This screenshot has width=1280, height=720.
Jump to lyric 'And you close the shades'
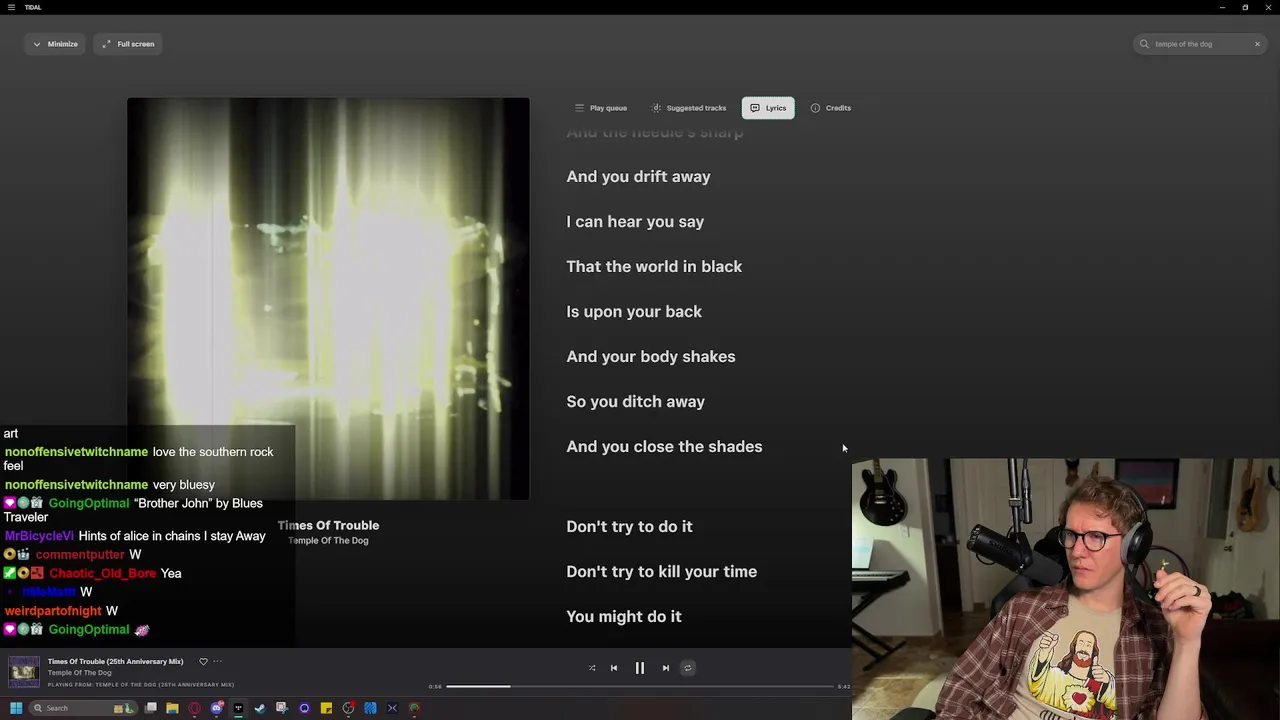(664, 447)
